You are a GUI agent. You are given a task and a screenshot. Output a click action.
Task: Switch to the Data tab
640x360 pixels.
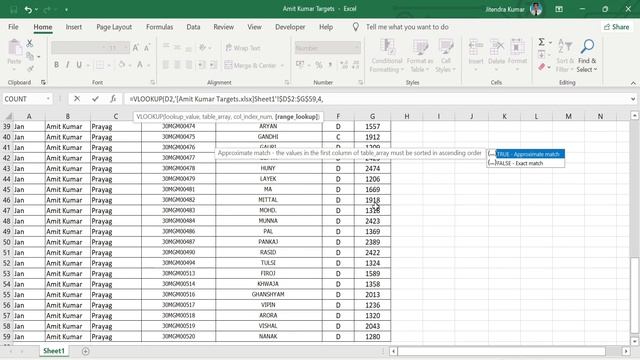[193, 27]
